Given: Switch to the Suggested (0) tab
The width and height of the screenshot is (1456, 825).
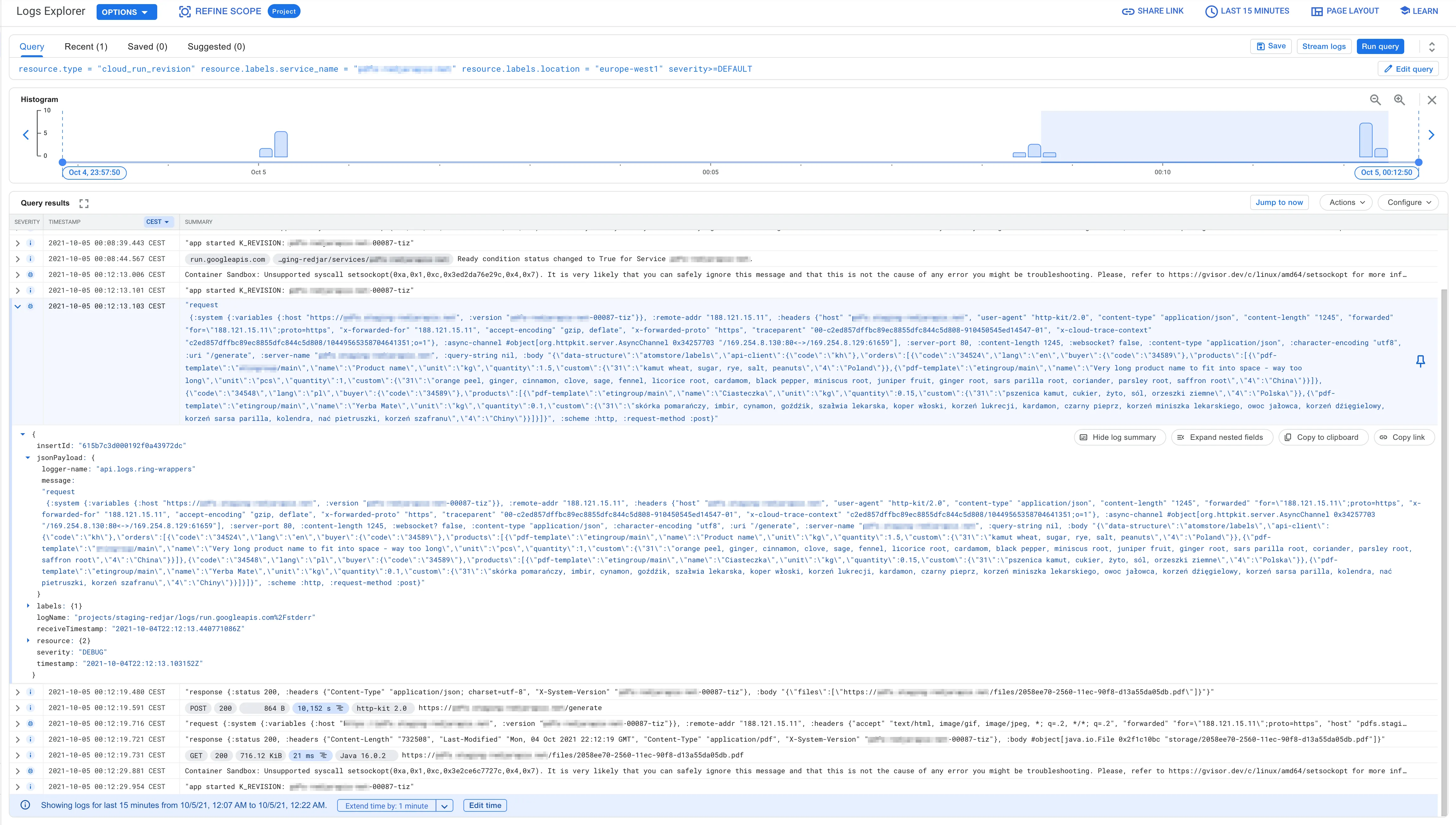Looking at the screenshot, I should click(x=217, y=46).
